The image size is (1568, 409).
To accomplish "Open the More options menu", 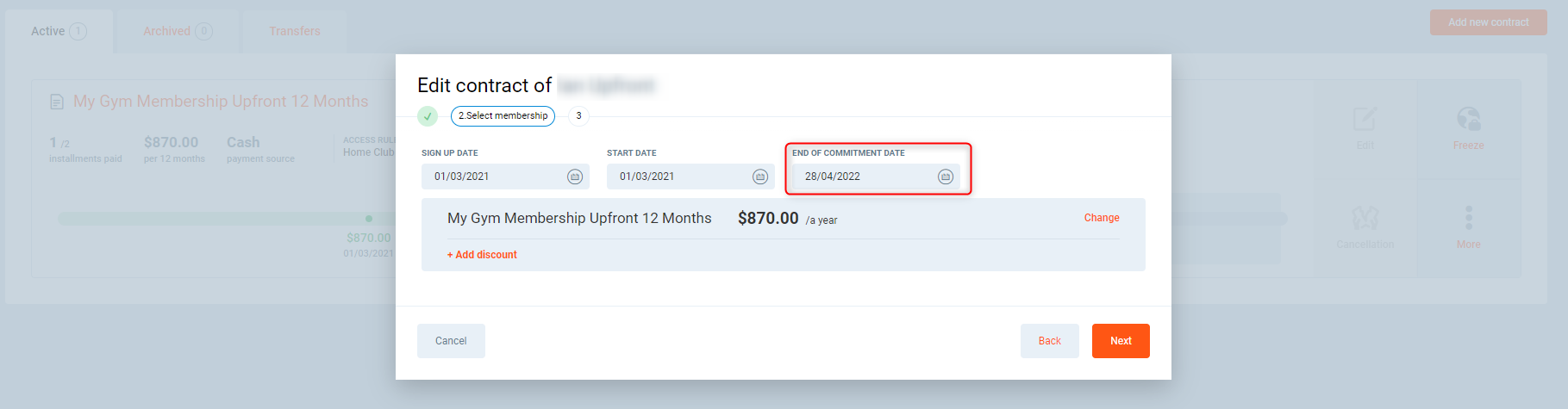I will 1468,219.
